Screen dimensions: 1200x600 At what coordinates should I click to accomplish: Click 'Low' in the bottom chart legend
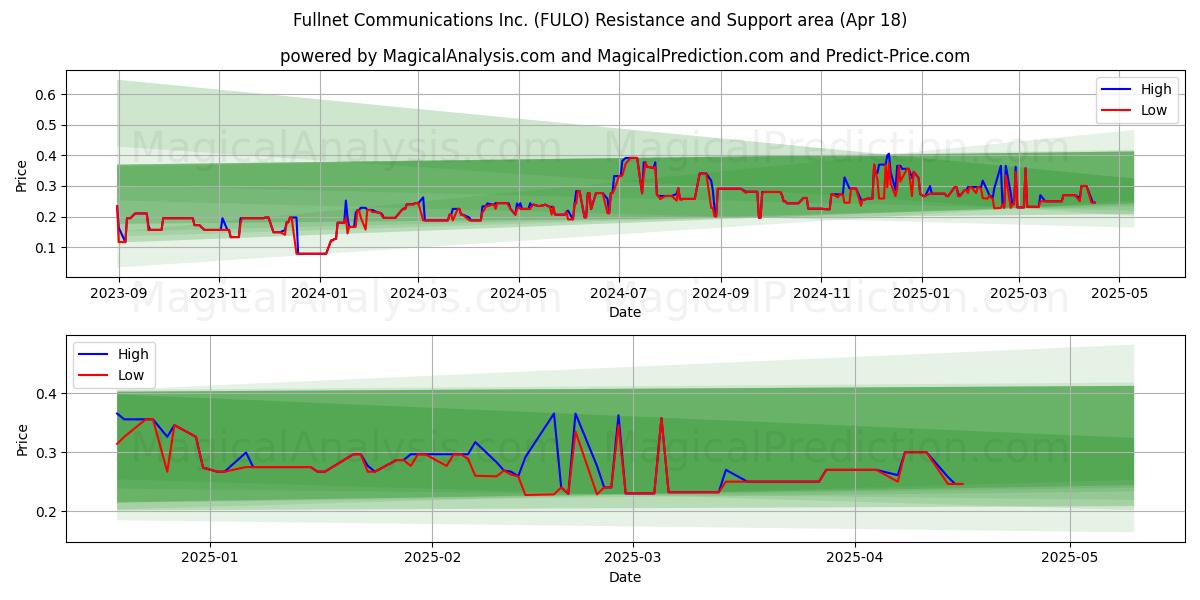130,375
